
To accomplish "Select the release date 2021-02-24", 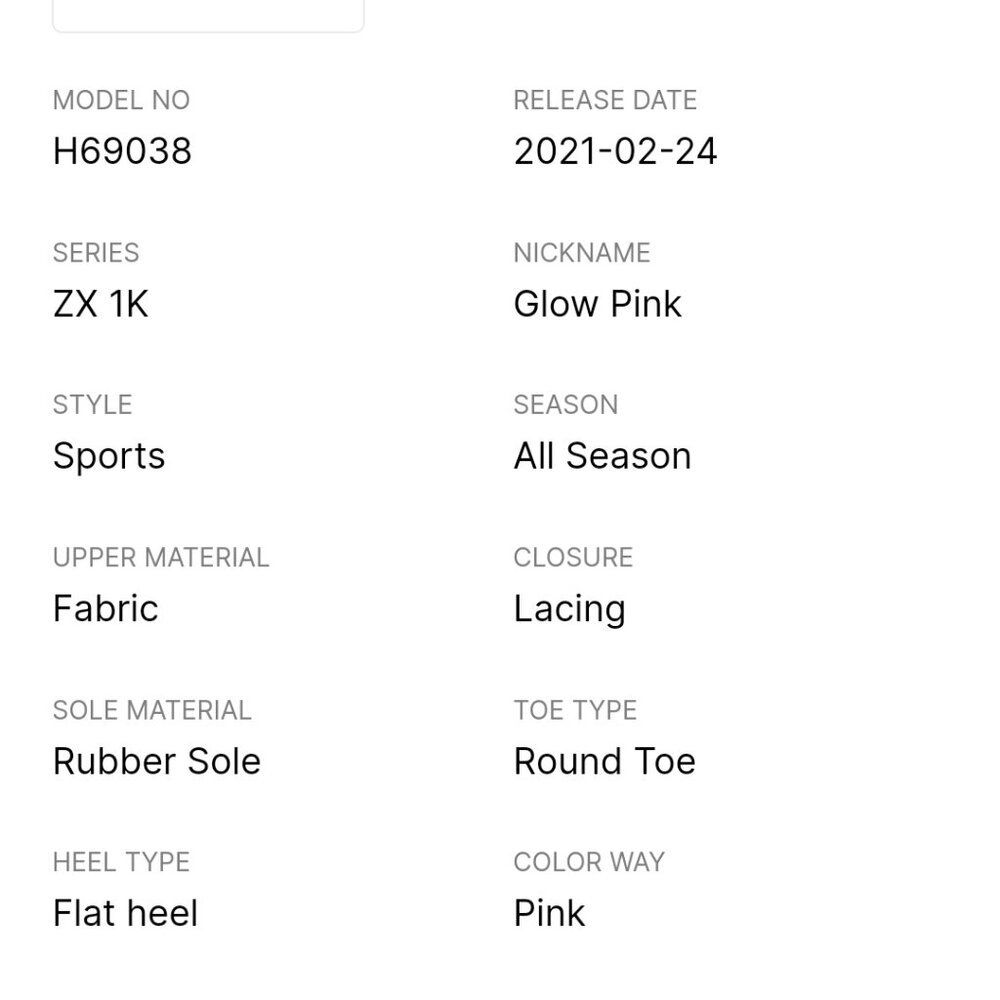I will pos(615,152).
